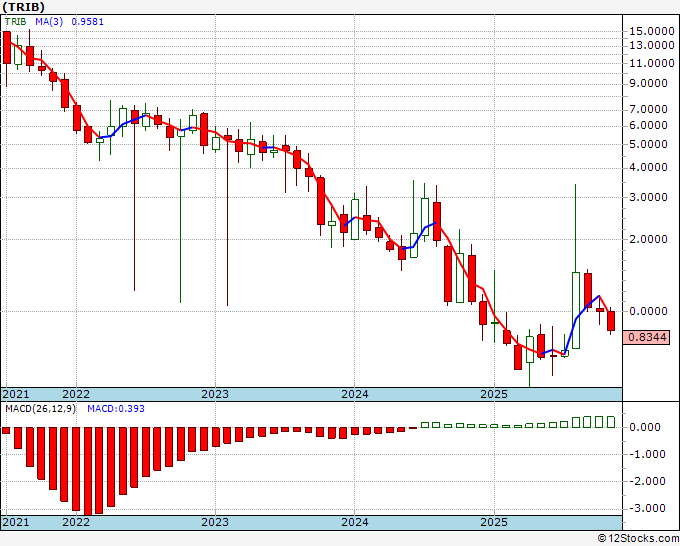Click the rightmost green MACD histogram bar
The height and width of the screenshot is (546, 680).
coord(611,422)
